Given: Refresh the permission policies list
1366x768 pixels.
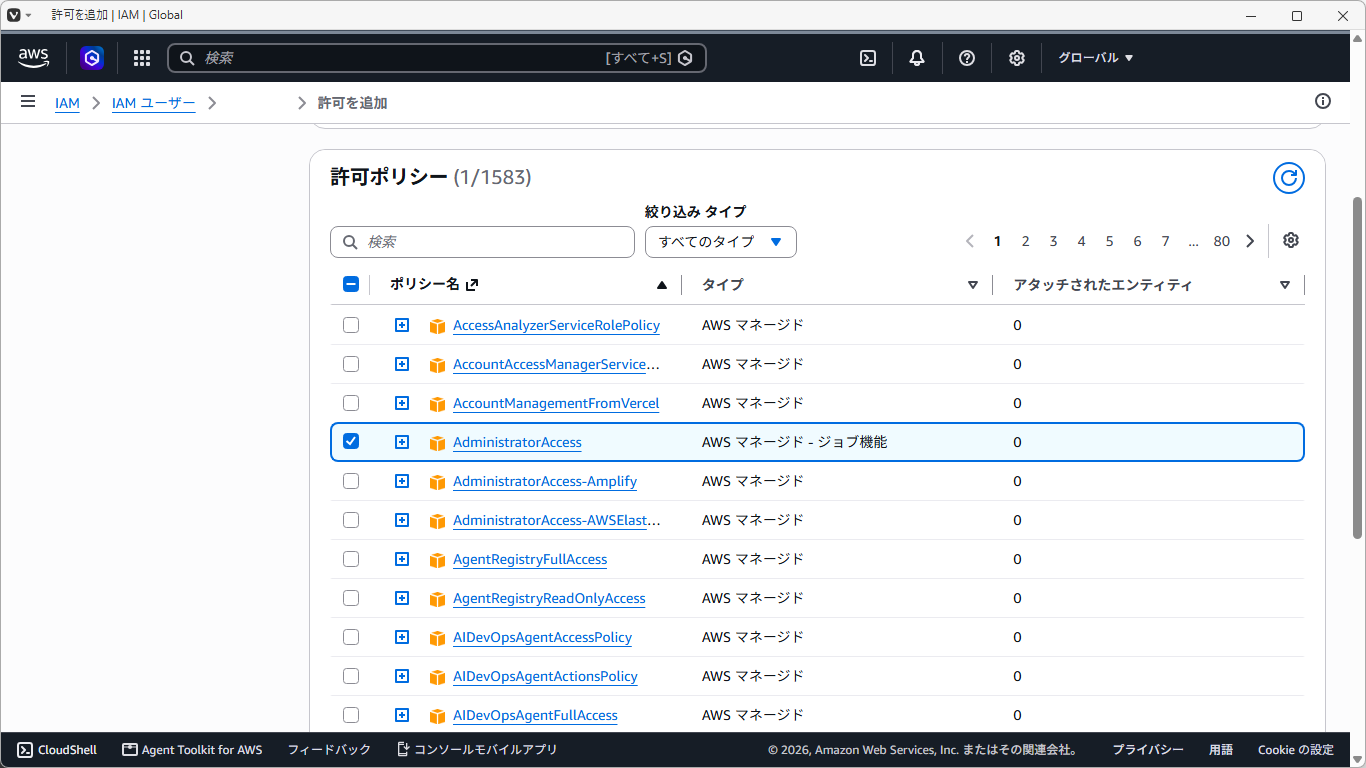Looking at the screenshot, I should (1289, 178).
